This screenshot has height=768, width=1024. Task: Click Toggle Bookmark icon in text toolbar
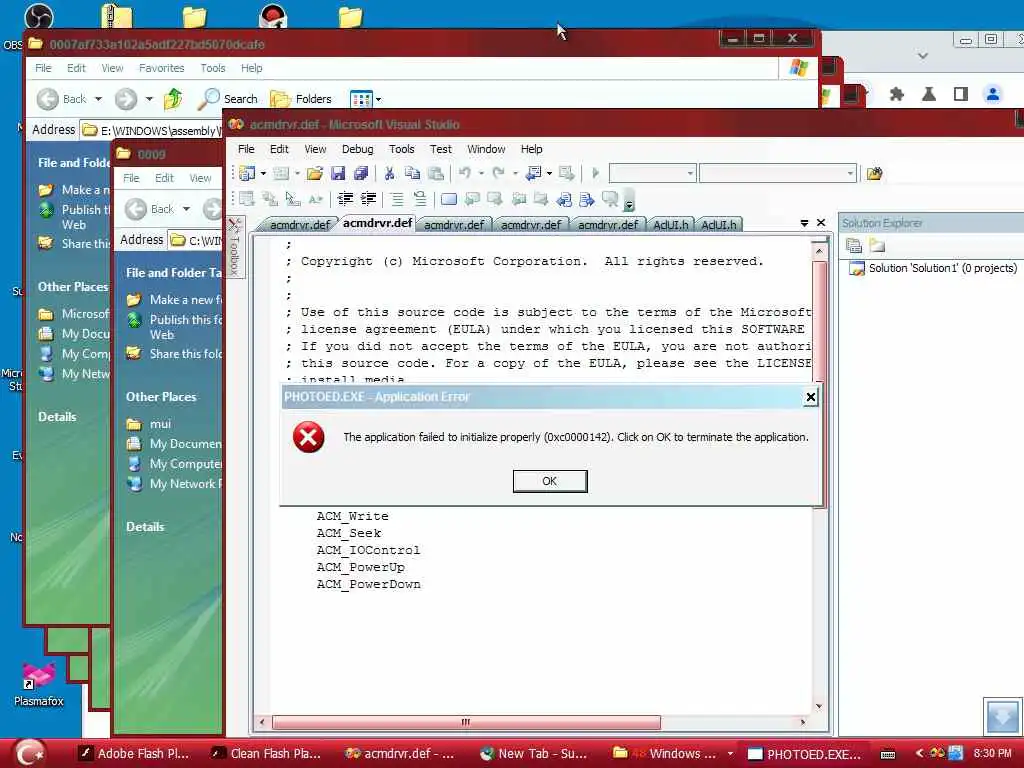pyautogui.click(x=449, y=199)
